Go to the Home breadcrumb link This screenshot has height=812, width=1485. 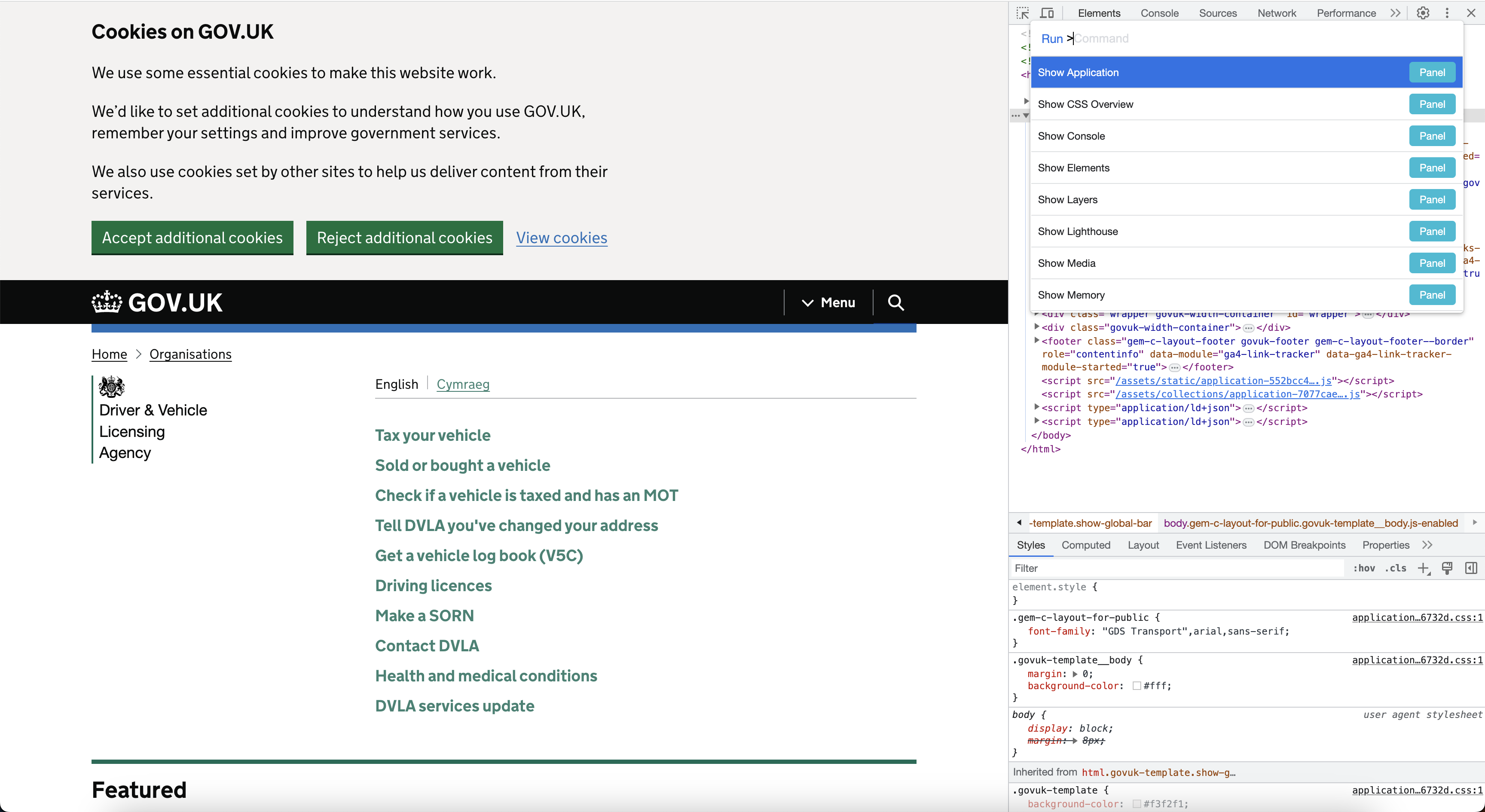point(109,354)
